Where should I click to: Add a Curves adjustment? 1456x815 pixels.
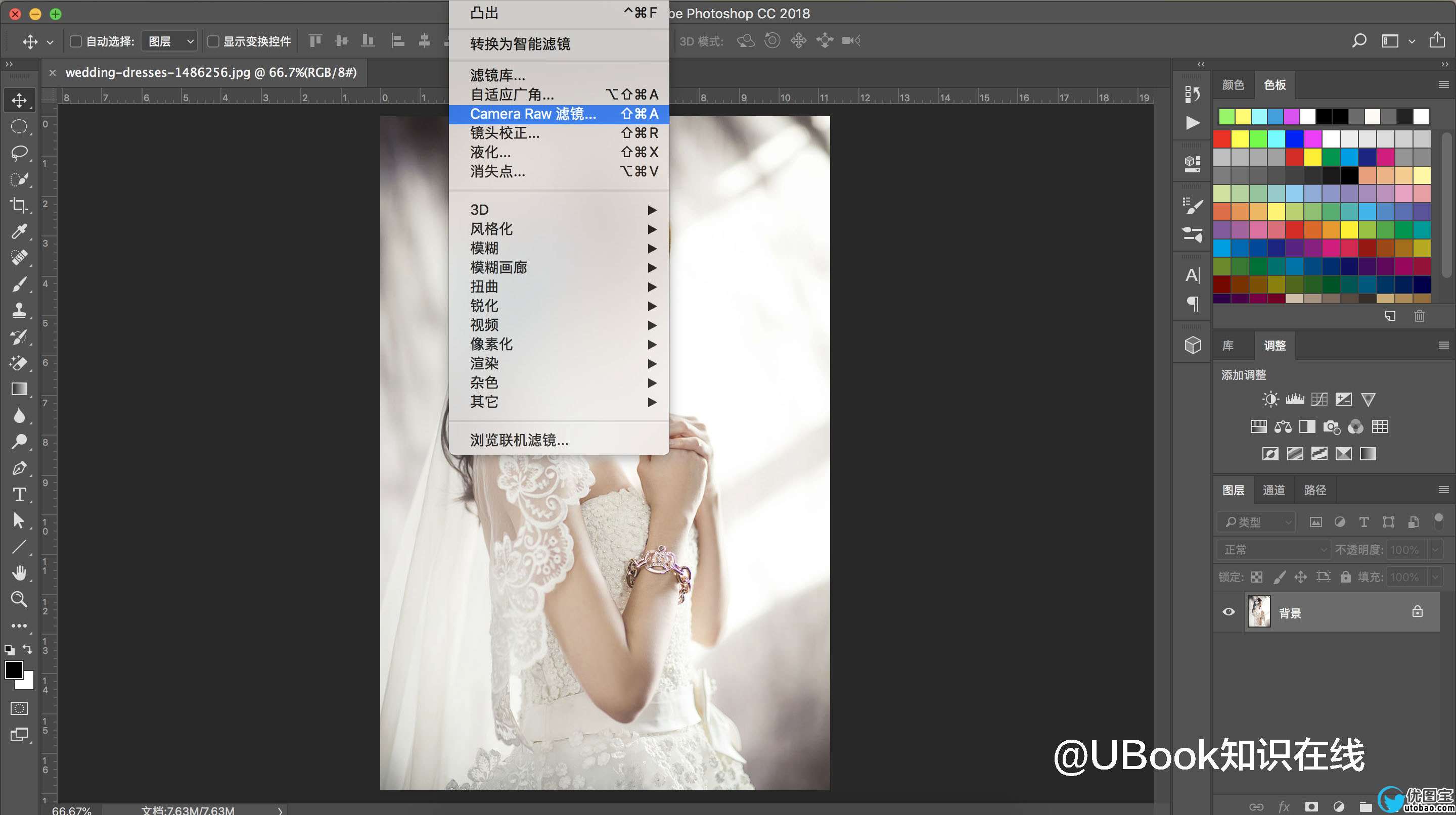coord(1319,399)
